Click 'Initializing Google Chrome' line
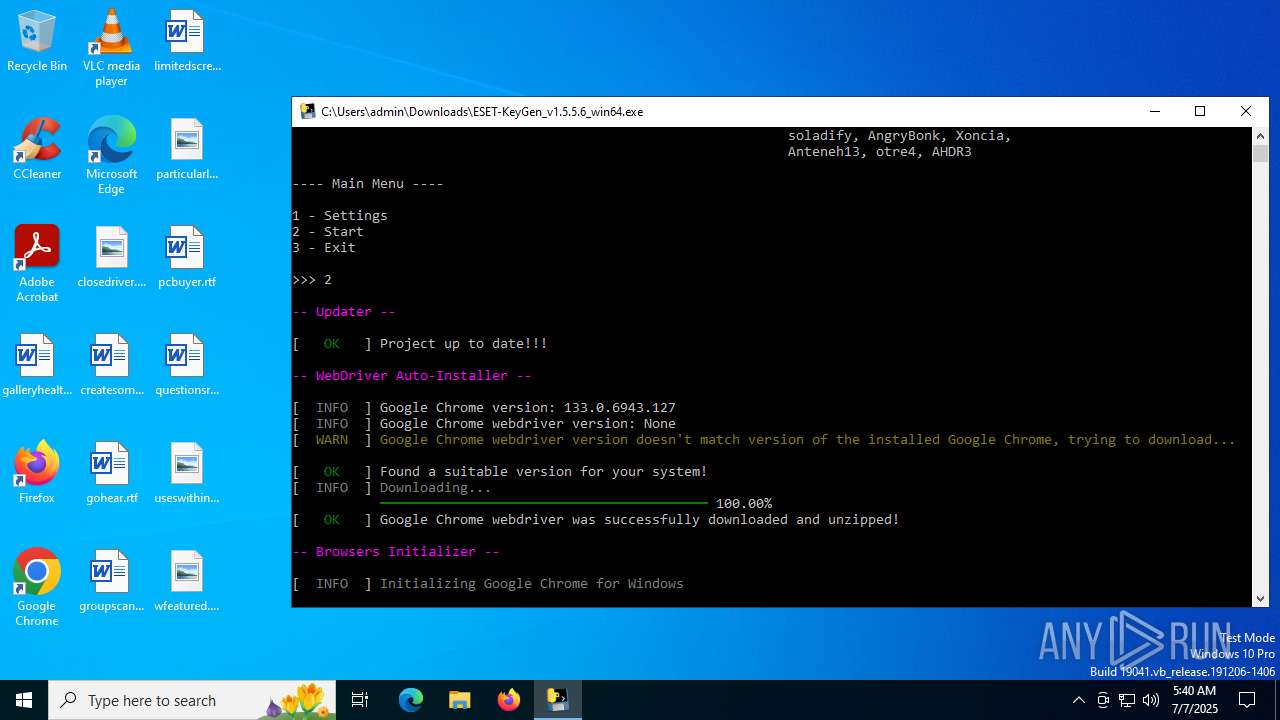The image size is (1280, 720). click(488, 584)
